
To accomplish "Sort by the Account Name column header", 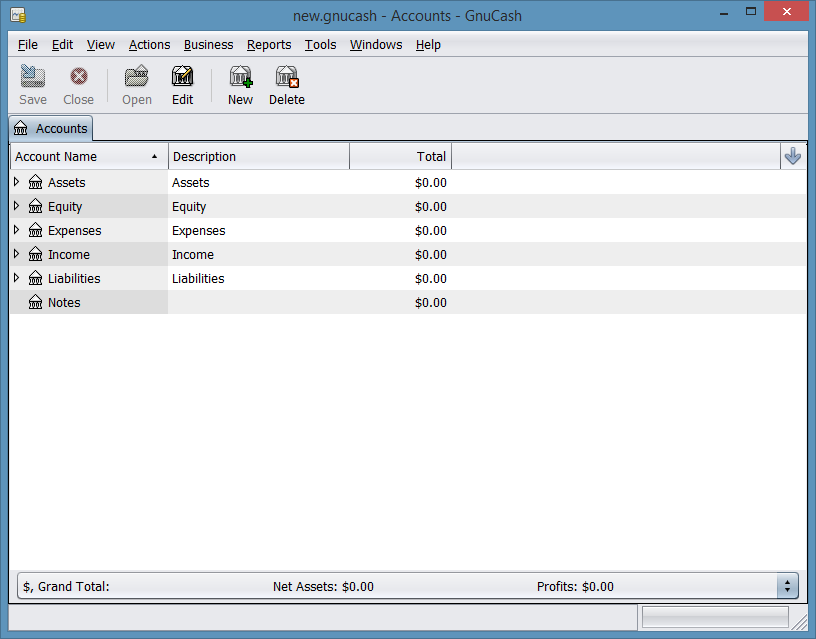I will [89, 156].
